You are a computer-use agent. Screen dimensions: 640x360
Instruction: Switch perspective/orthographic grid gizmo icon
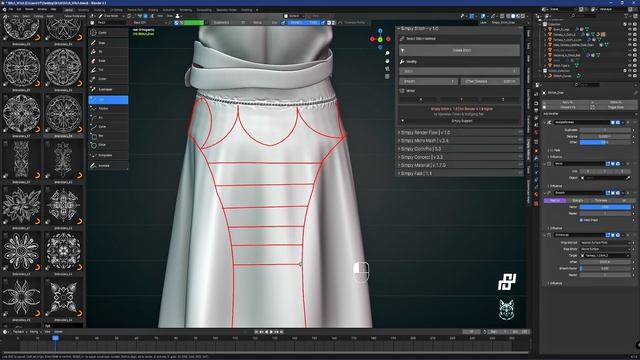[387, 76]
